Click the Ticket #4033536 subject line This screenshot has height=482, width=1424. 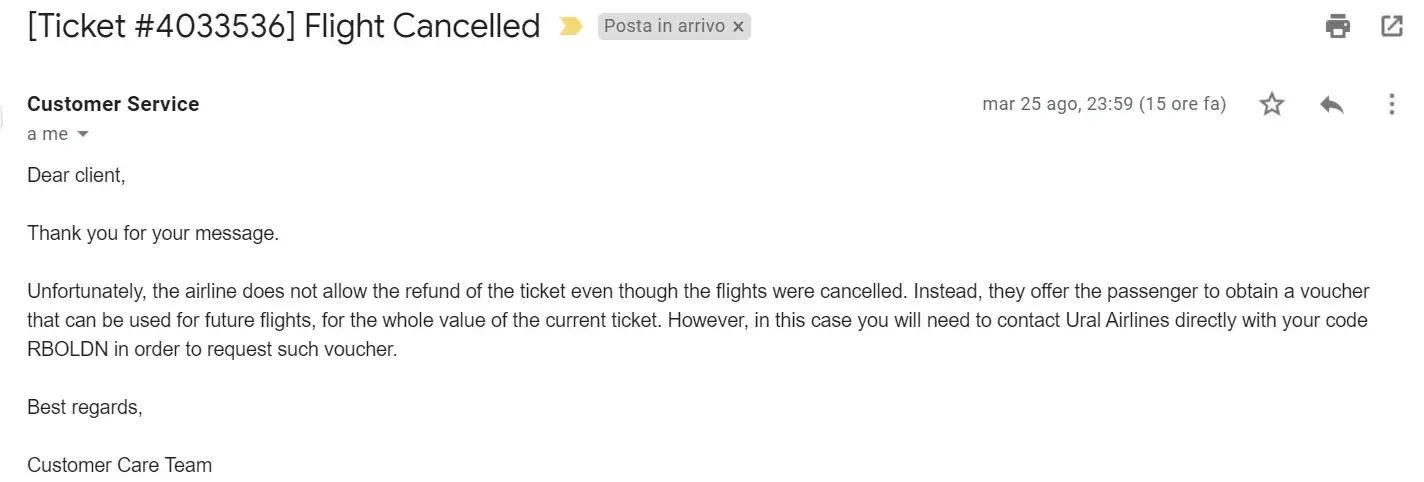click(284, 27)
